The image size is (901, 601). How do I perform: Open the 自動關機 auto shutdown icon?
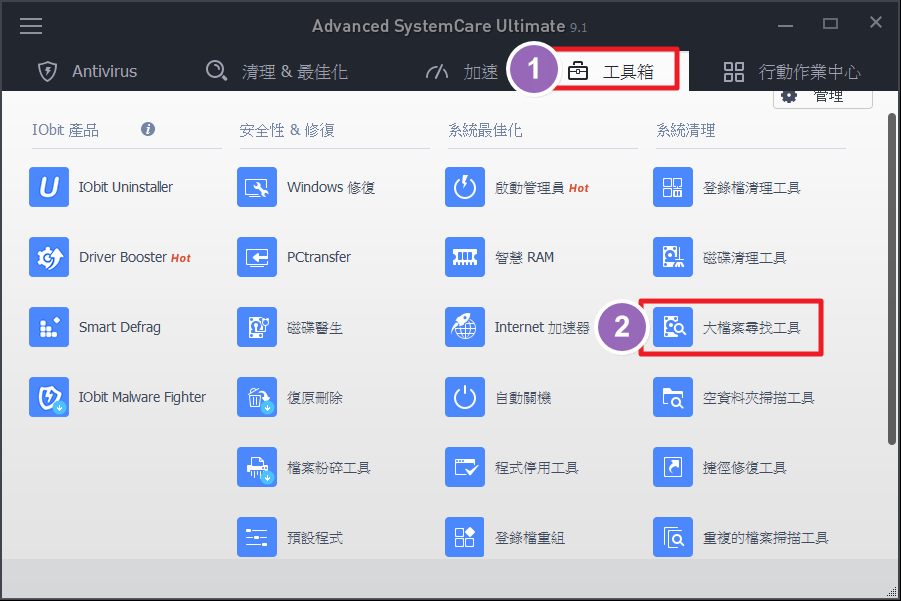(465, 398)
